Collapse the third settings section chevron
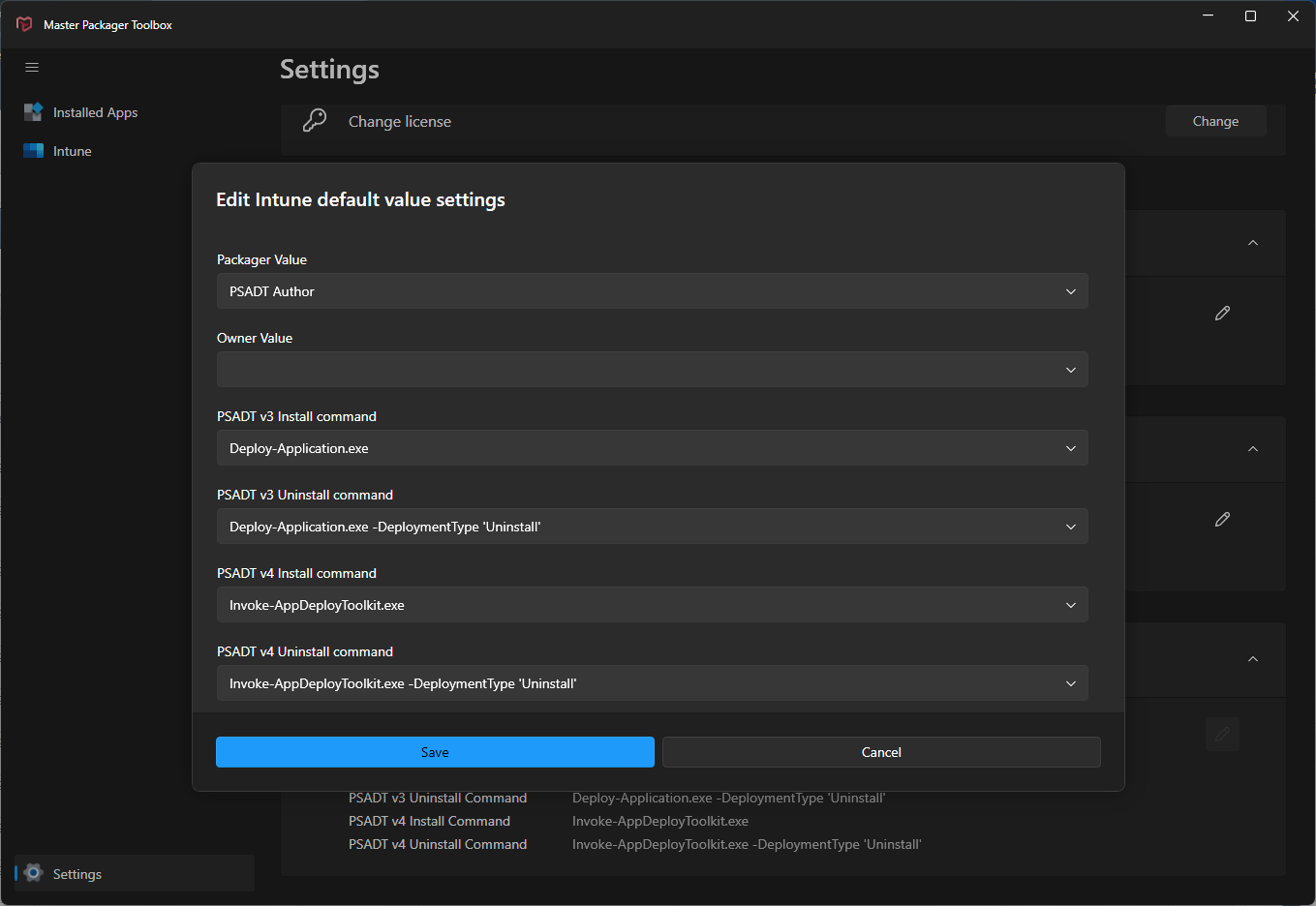The width and height of the screenshot is (1316, 906). 1253,659
